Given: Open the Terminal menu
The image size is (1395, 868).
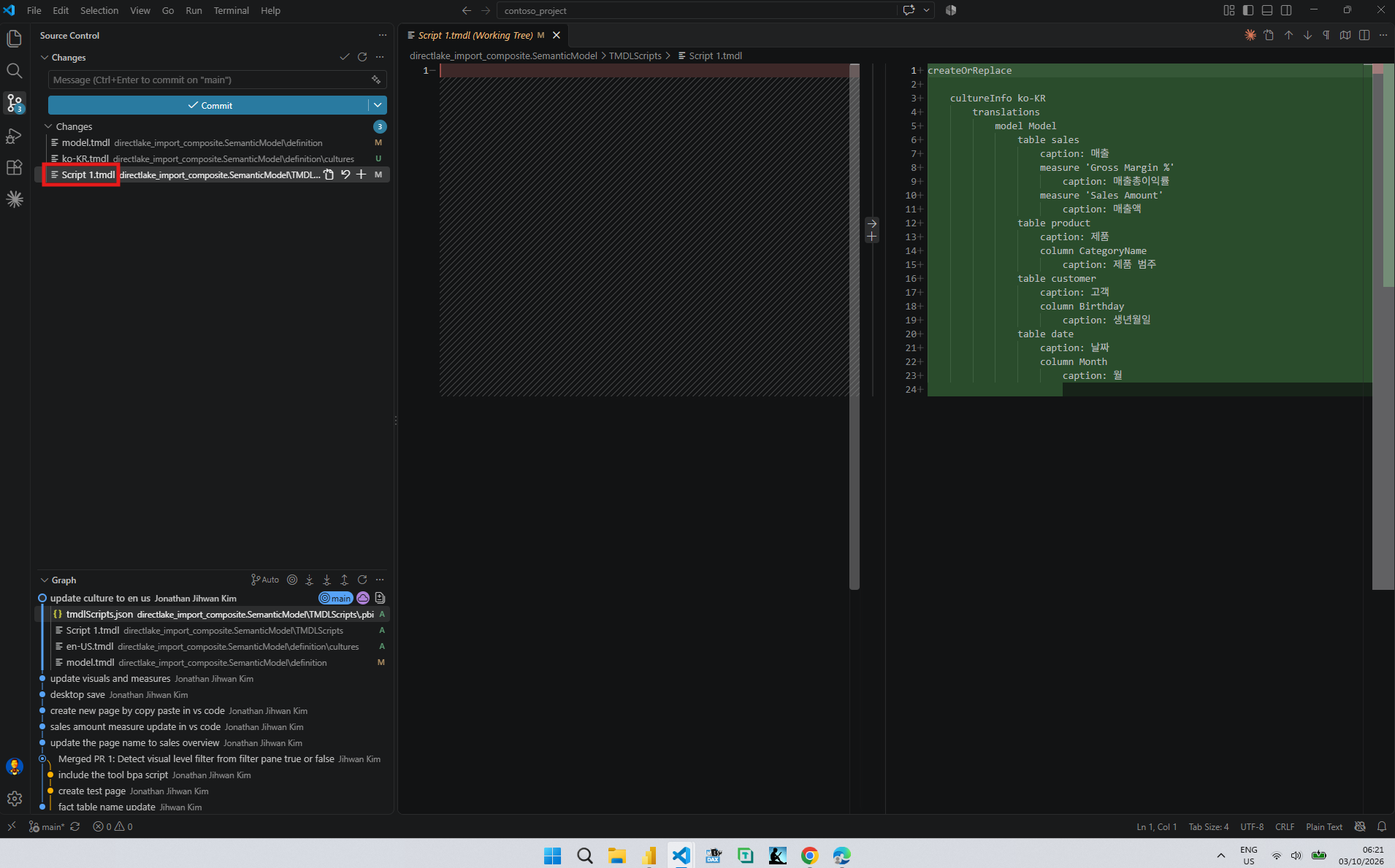Looking at the screenshot, I should click(231, 10).
